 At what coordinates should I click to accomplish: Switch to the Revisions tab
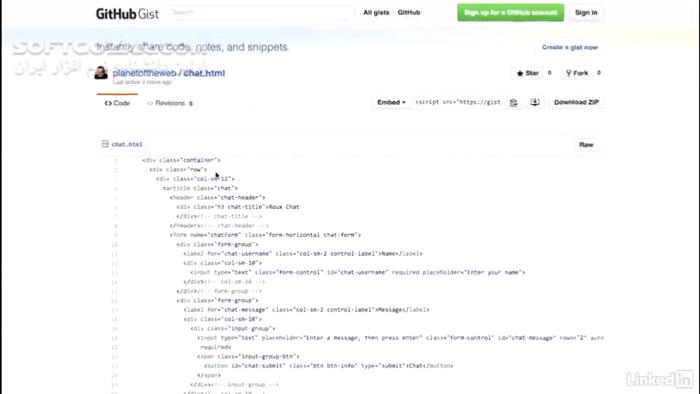tap(170, 103)
